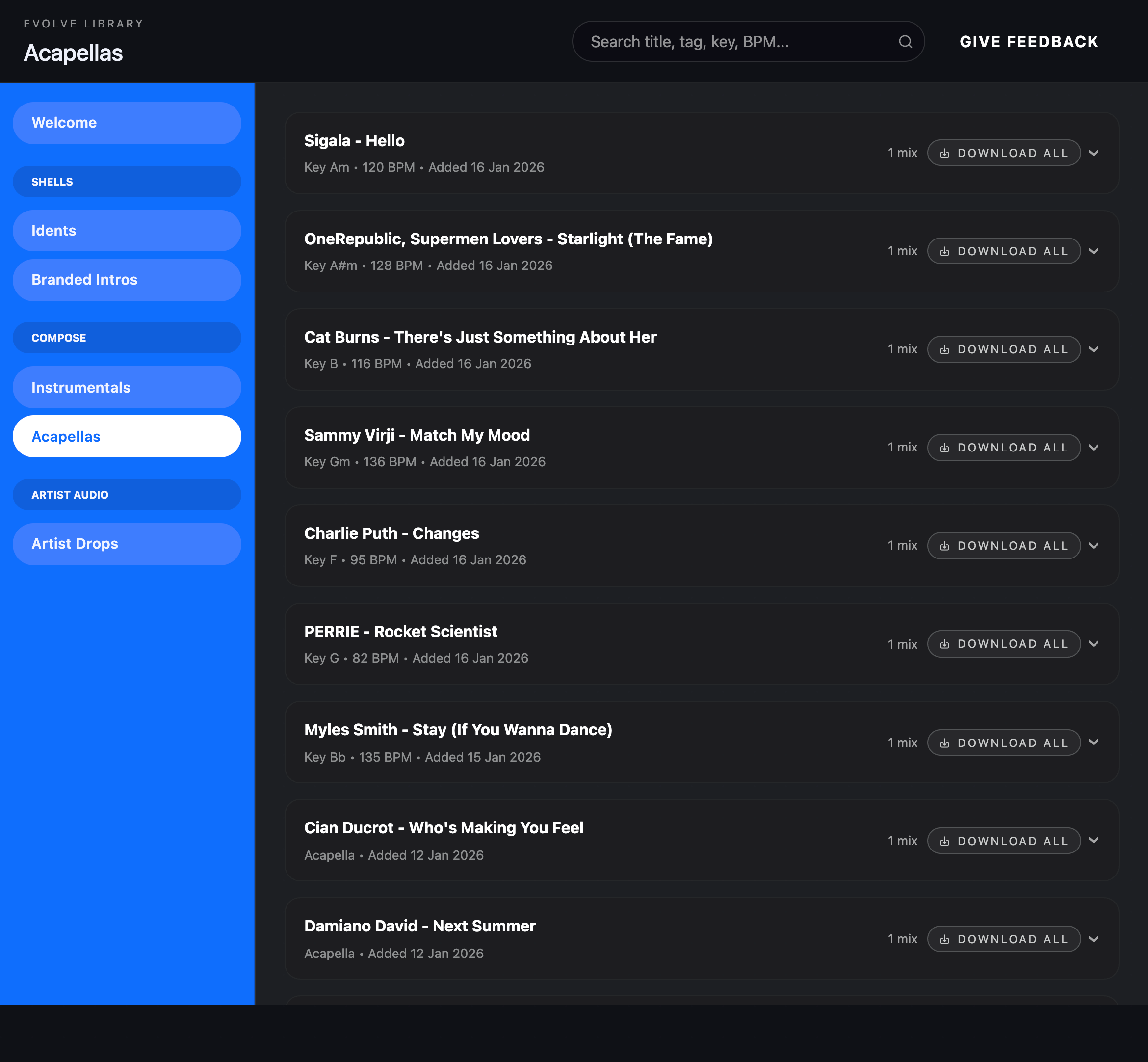Click the download icon on Cat Burns row
Screen dimensions: 1148x1062
945,349
